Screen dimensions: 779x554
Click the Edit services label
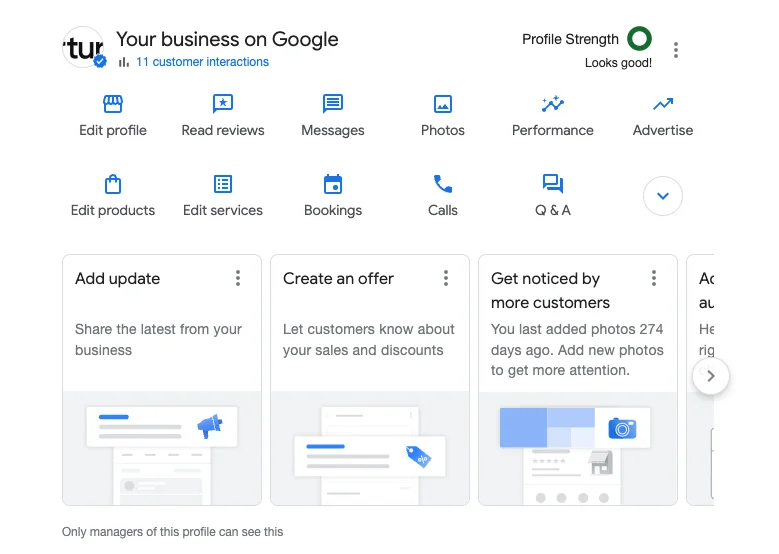[223, 210]
